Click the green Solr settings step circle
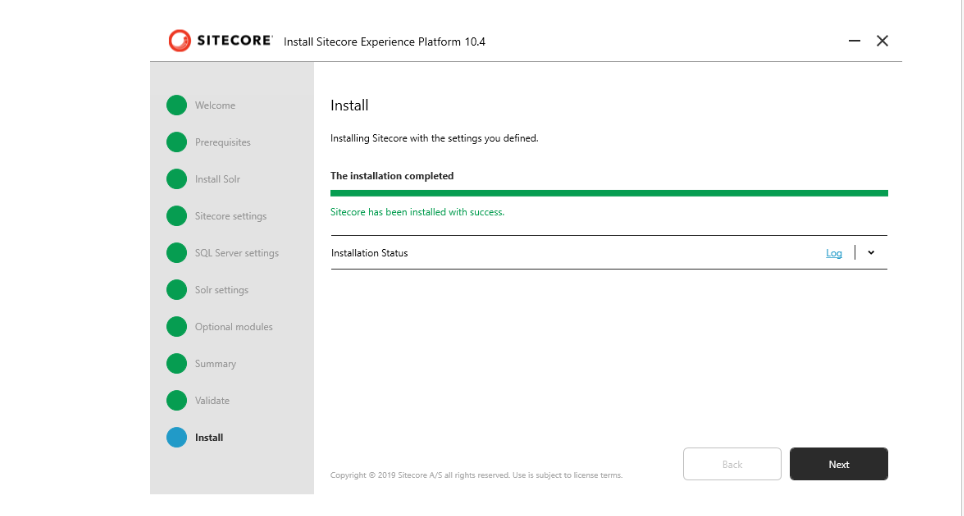This screenshot has width=964, height=516. pos(176,290)
